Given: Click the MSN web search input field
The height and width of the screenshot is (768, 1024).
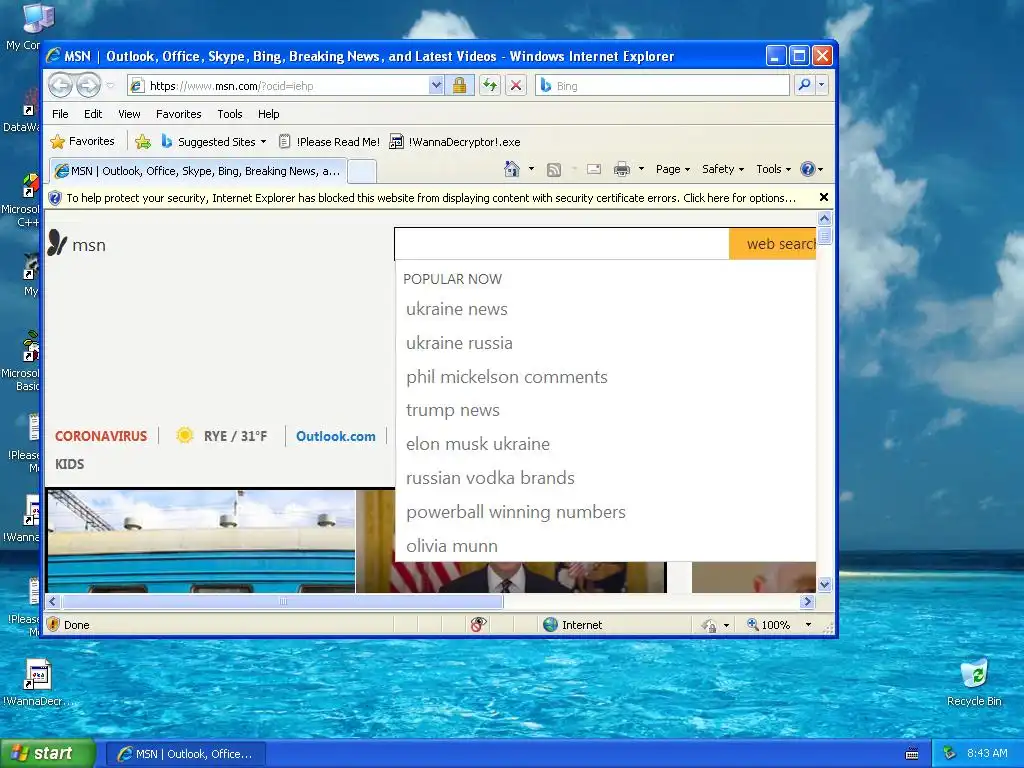Looking at the screenshot, I should (x=562, y=244).
